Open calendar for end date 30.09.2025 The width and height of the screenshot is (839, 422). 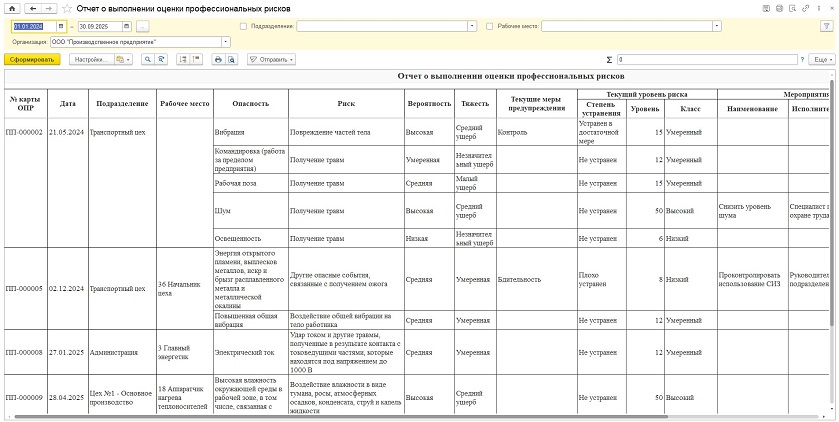click(127, 26)
